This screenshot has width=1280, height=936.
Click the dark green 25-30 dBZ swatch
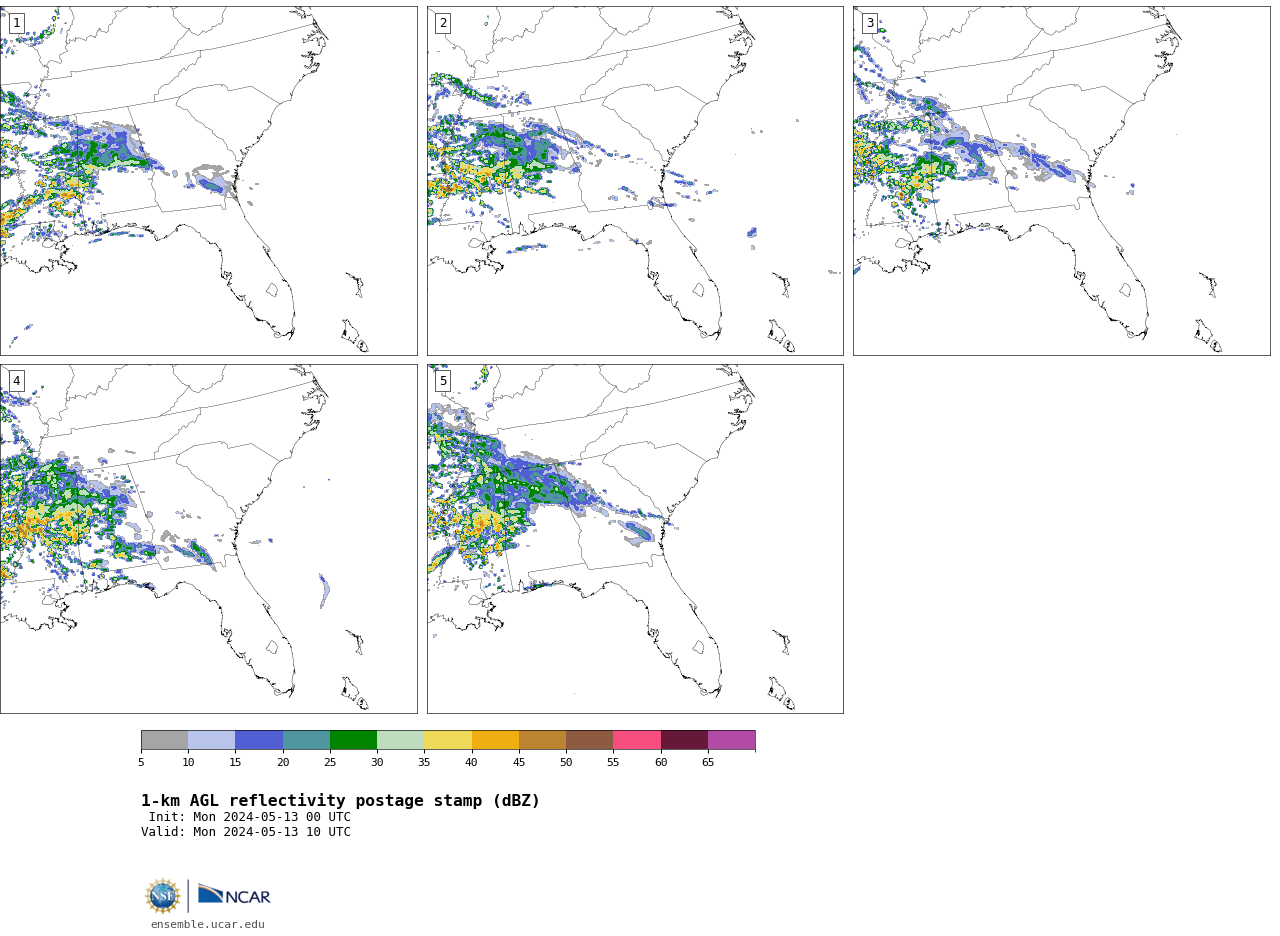pyautogui.click(x=353, y=740)
